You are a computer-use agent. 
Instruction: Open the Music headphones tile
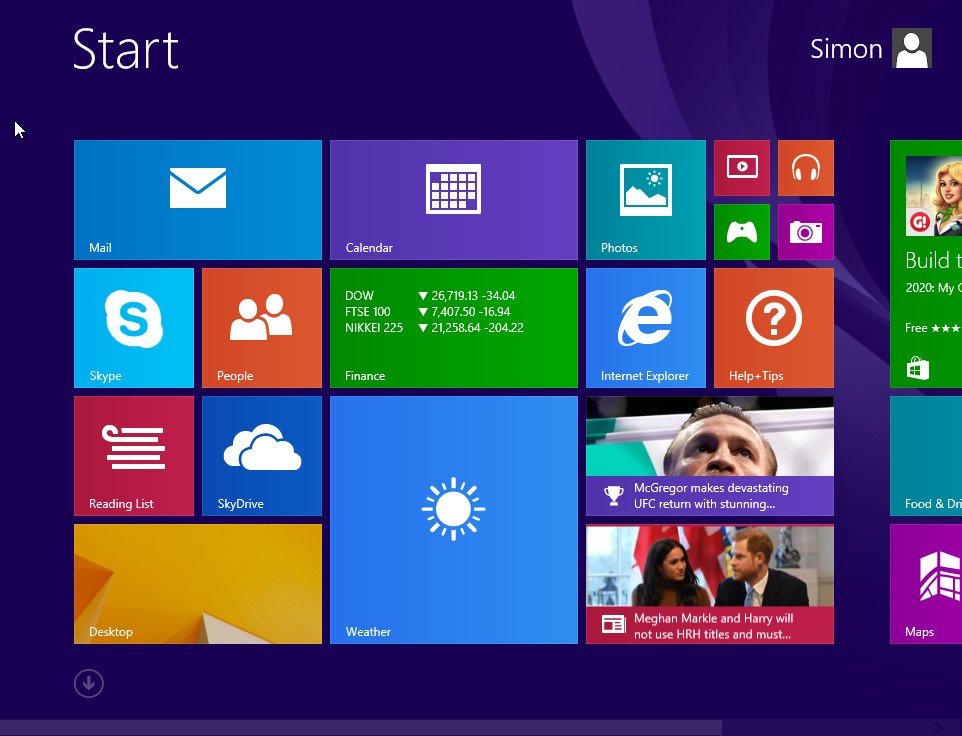[x=805, y=167]
